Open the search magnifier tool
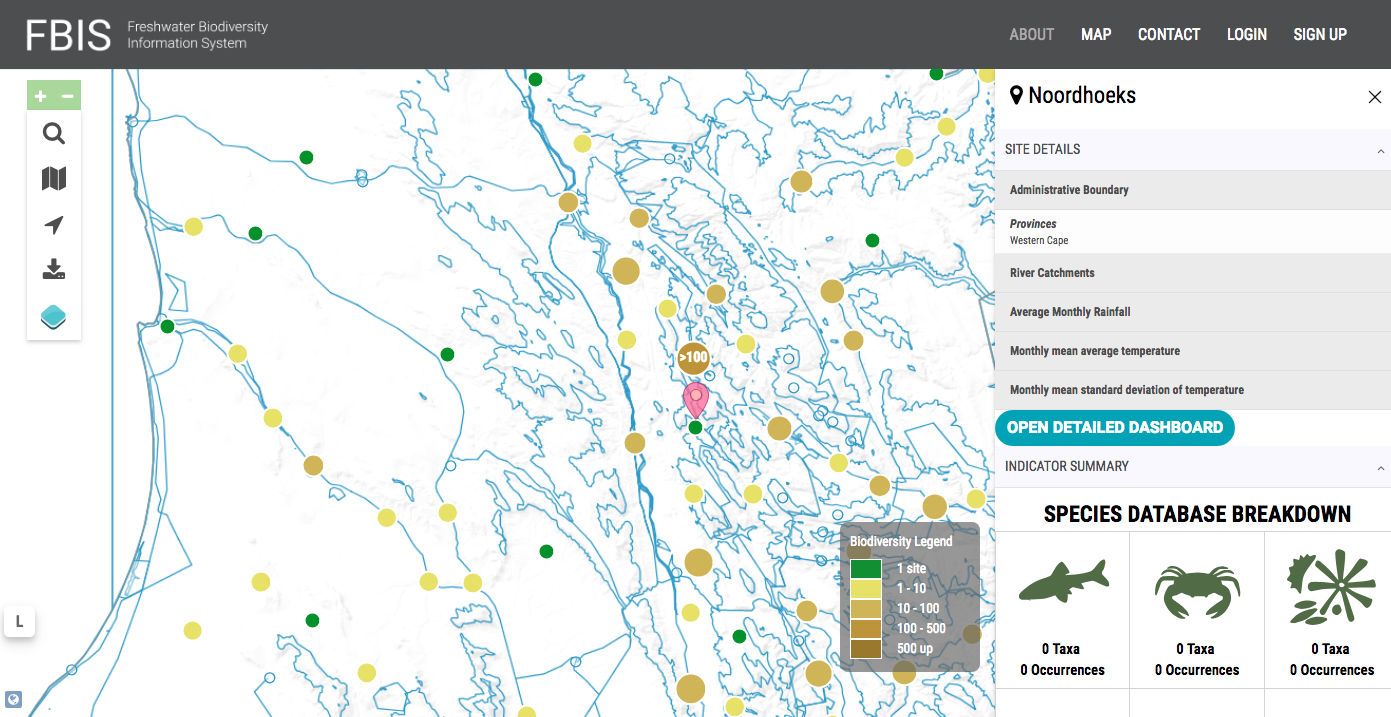This screenshot has width=1391, height=717. (54, 133)
